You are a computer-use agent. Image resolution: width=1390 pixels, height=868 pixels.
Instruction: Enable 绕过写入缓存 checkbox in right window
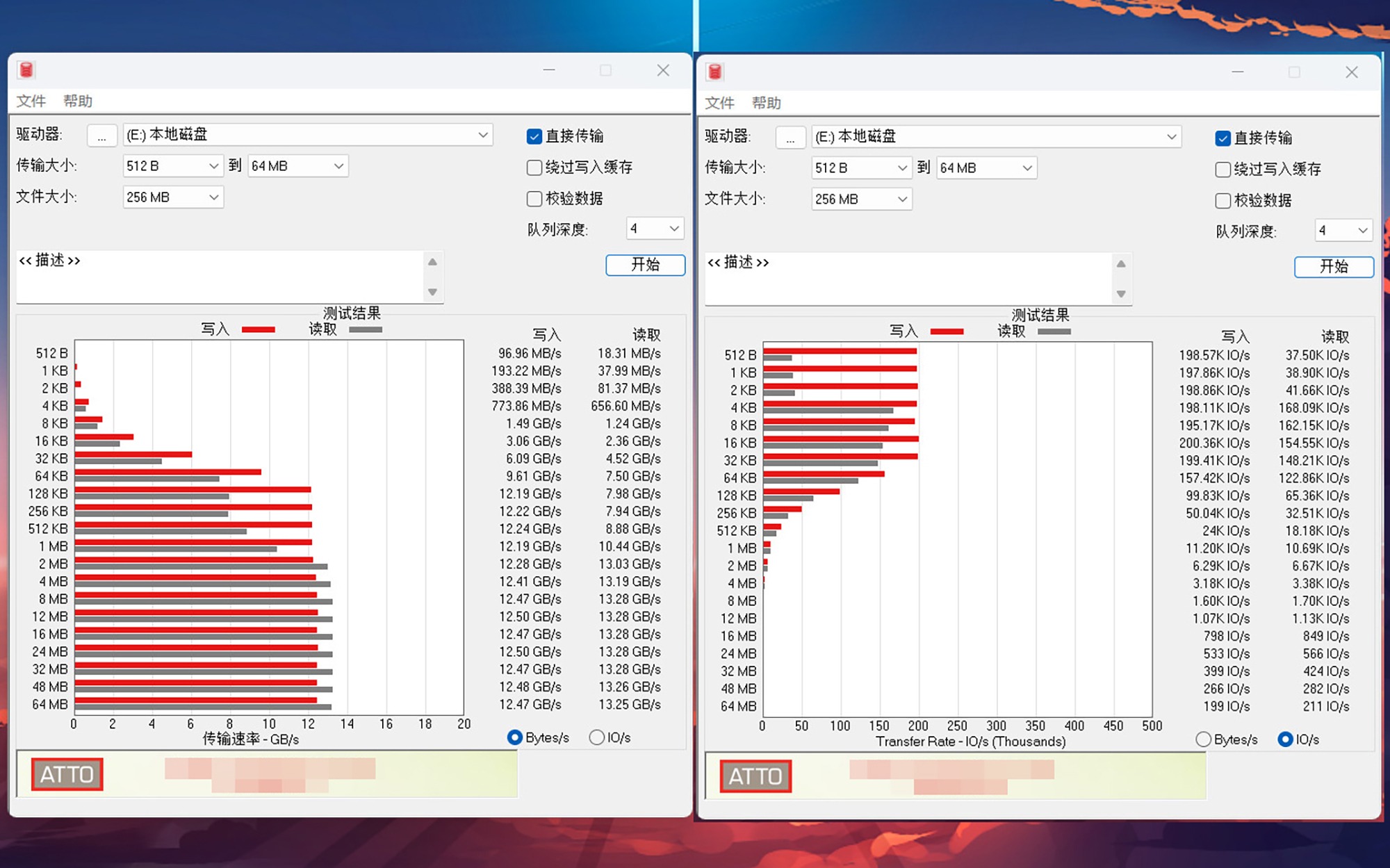pyautogui.click(x=1223, y=170)
